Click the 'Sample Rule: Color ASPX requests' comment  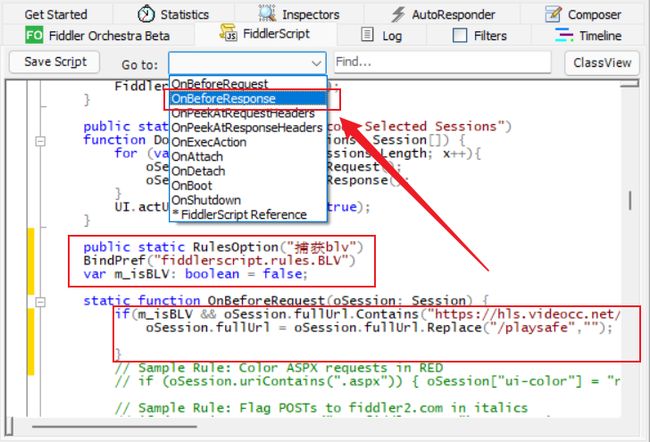[279, 367]
